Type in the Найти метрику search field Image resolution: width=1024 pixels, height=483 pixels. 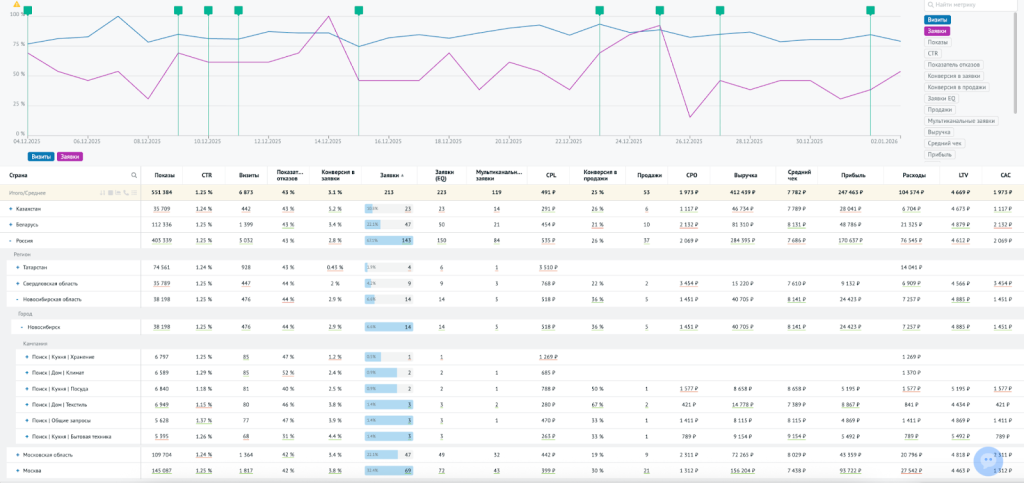tap(975, 6)
